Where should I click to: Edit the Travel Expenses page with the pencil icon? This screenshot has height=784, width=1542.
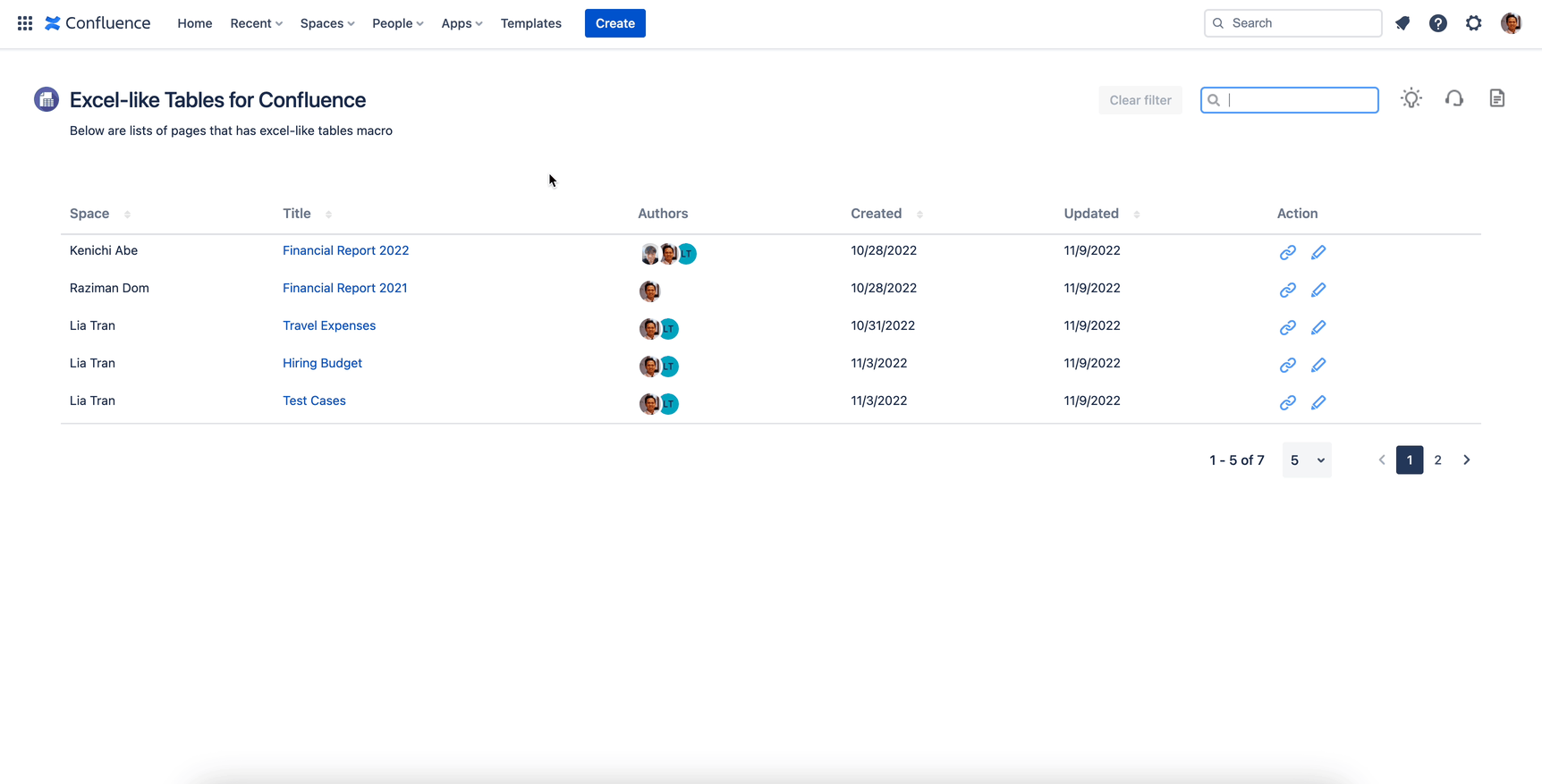pos(1317,328)
